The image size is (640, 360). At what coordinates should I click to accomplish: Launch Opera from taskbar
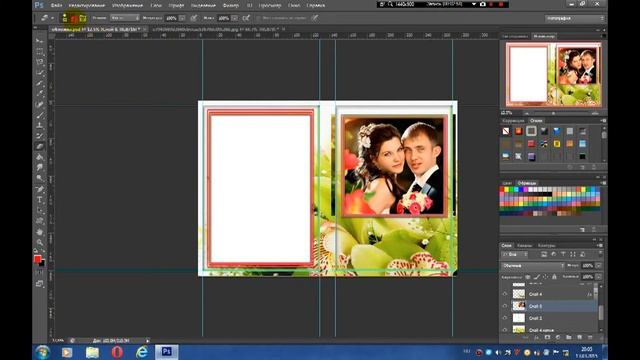pyautogui.click(x=117, y=352)
